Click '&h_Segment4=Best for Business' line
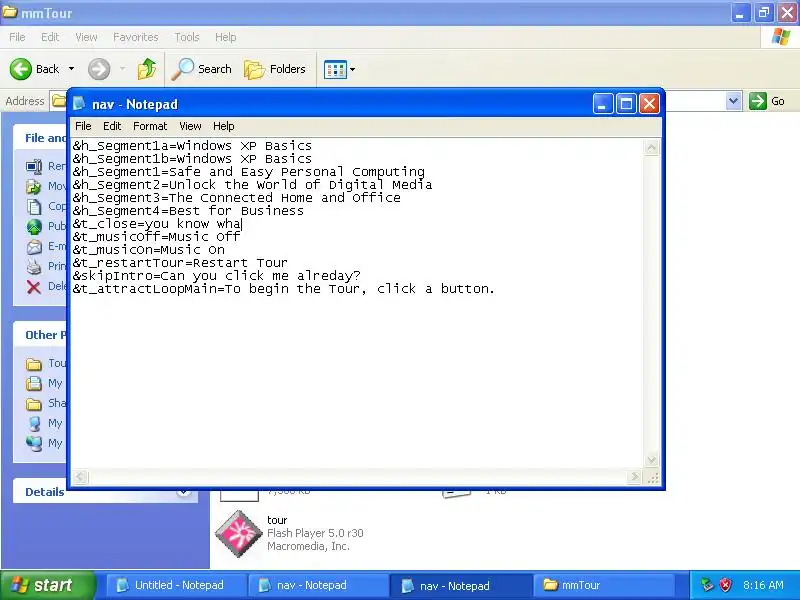The image size is (800, 600). point(188,211)
